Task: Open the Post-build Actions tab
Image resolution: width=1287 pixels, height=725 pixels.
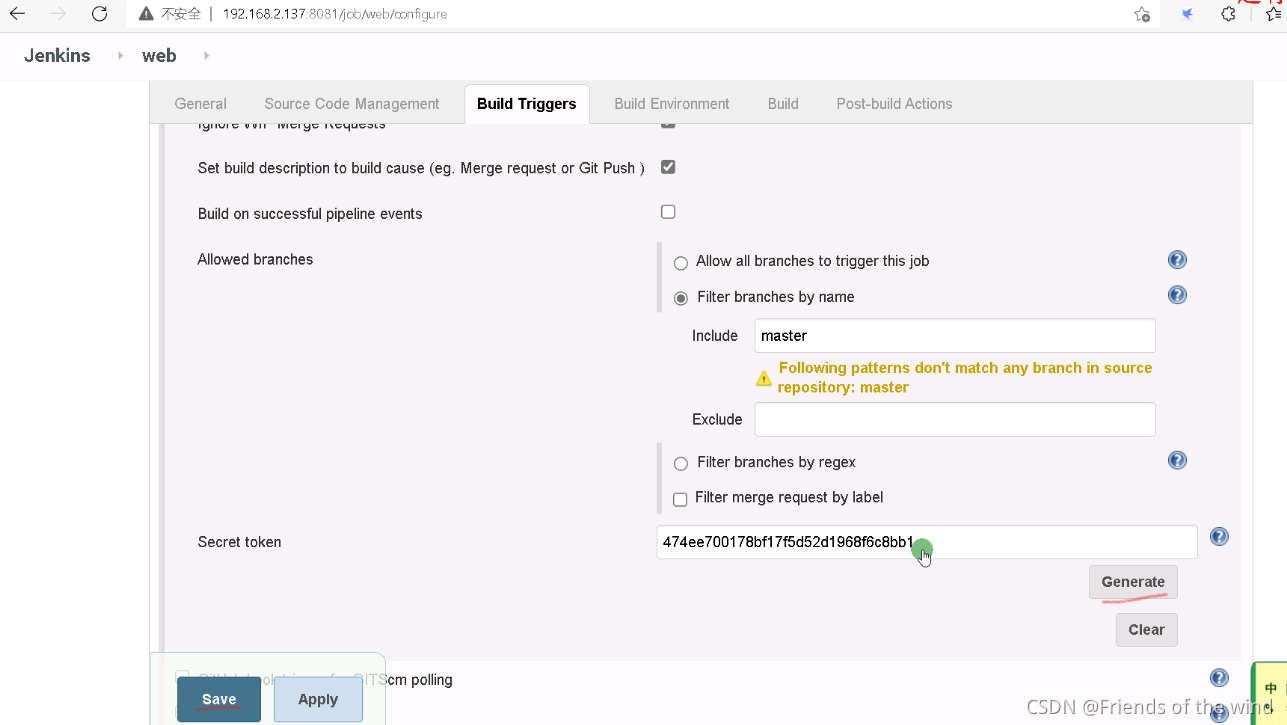Action: point(894,104)
